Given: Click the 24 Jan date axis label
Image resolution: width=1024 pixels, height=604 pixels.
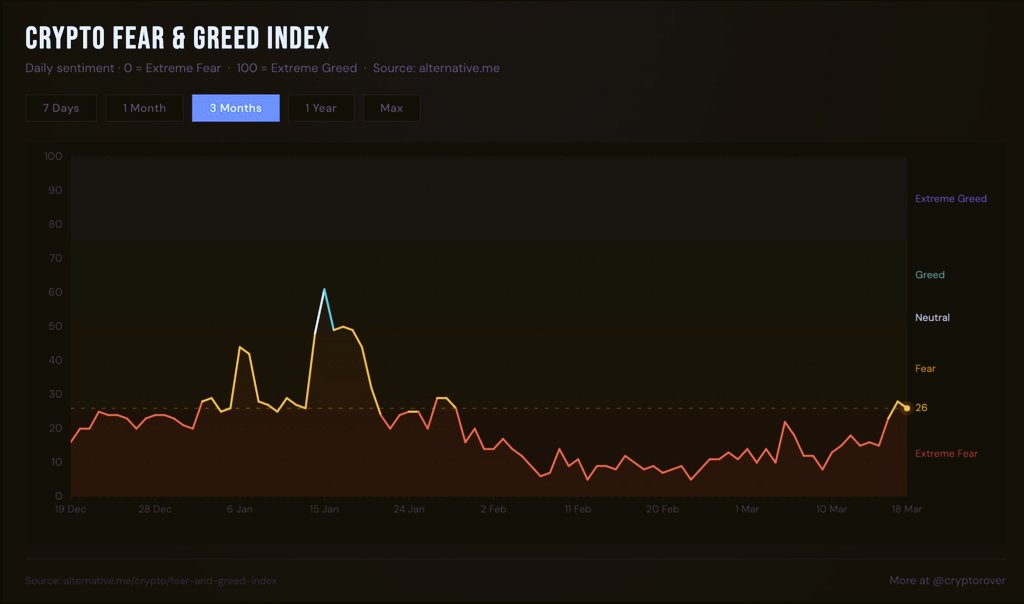Looking at the screenshot, I should [x=409, y=509].
